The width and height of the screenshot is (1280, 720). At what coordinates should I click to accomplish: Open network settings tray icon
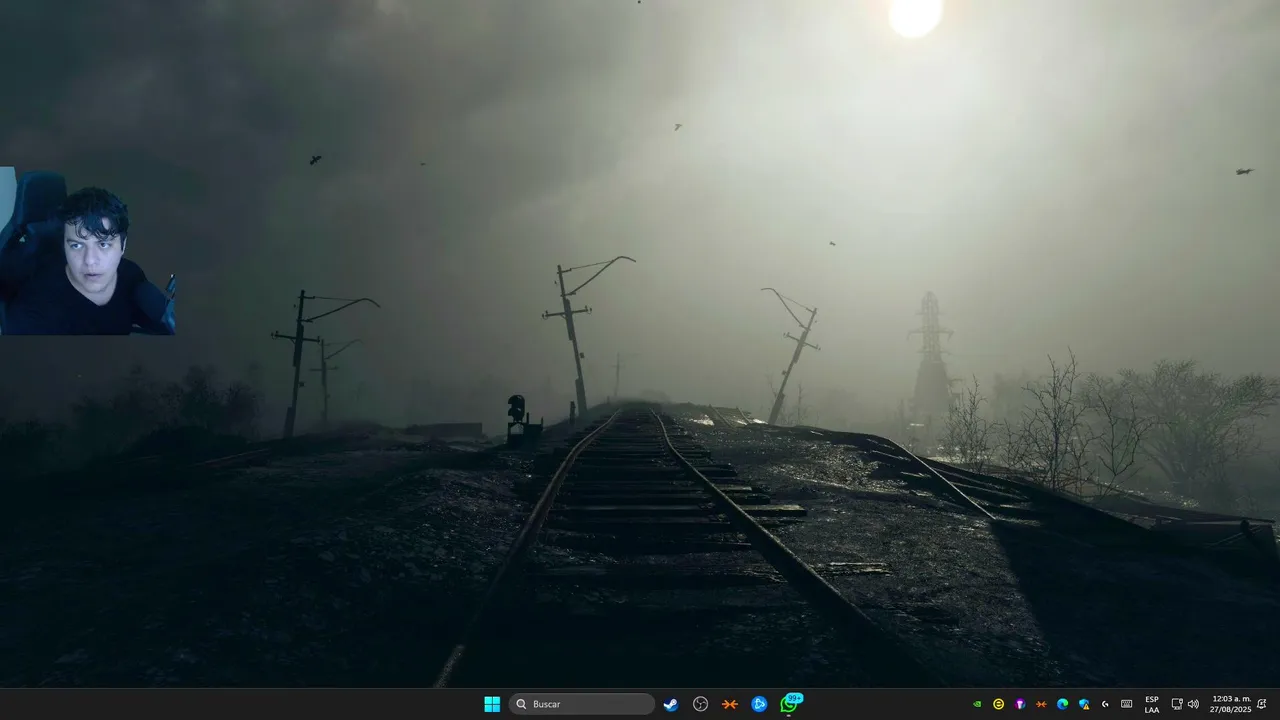point(1177,704)
